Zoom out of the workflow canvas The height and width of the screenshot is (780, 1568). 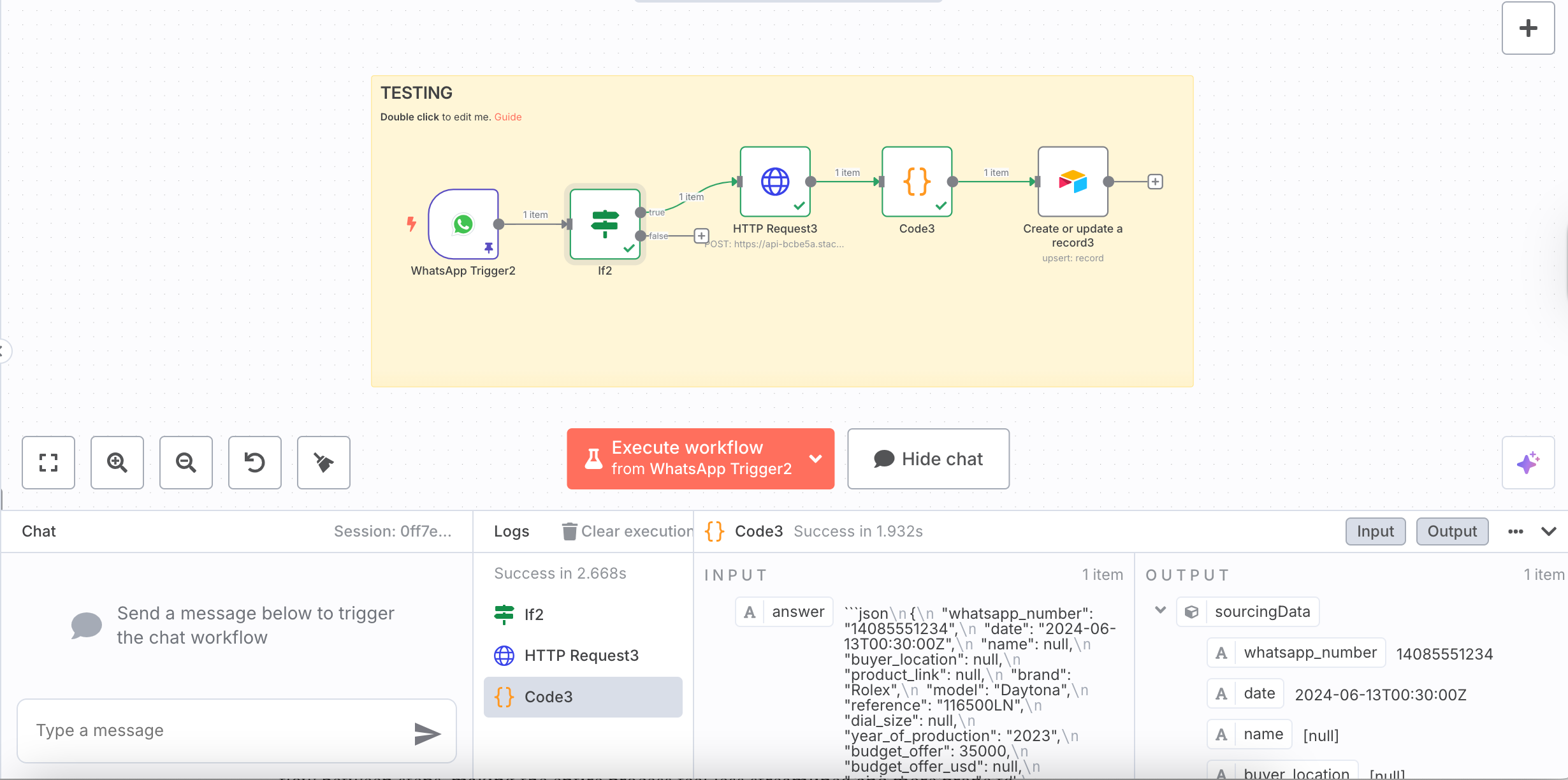coord(186,463)
